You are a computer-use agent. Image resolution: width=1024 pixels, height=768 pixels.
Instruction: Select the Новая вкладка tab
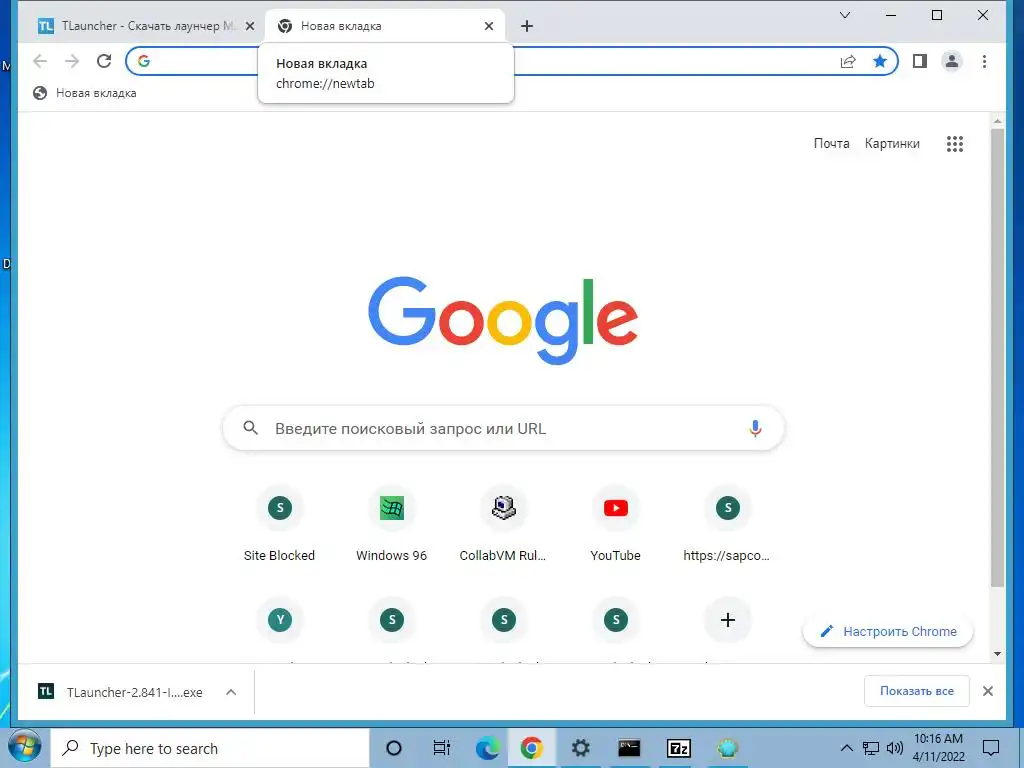point(386,26)
